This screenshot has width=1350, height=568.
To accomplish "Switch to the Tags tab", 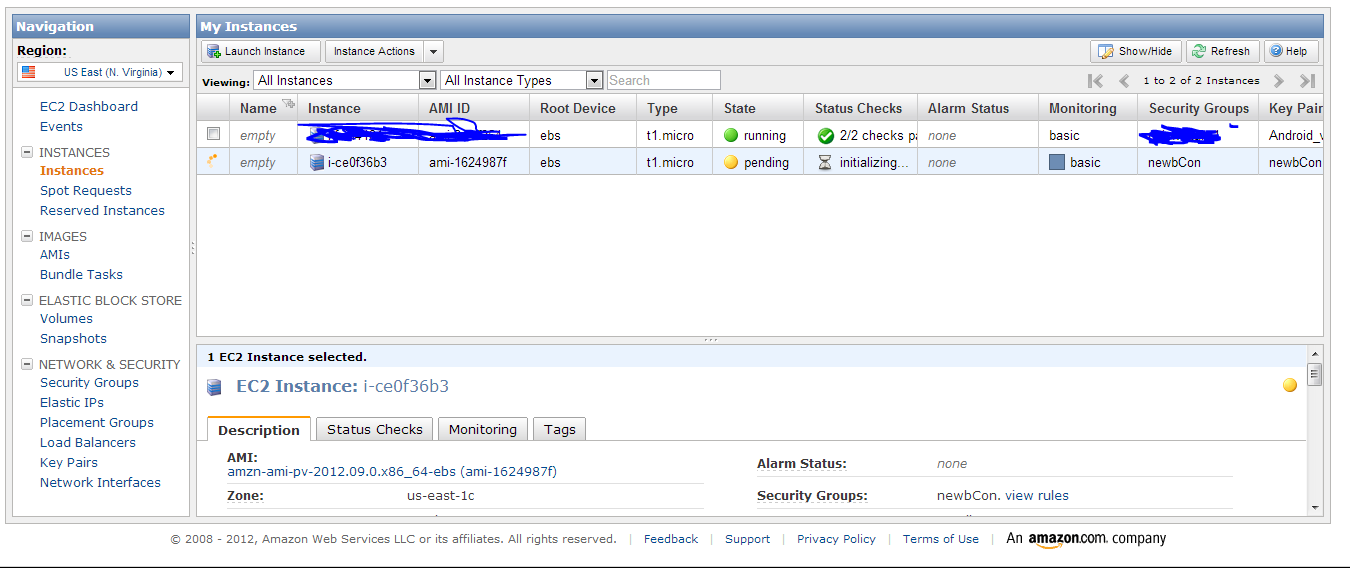I will [560, 429].
